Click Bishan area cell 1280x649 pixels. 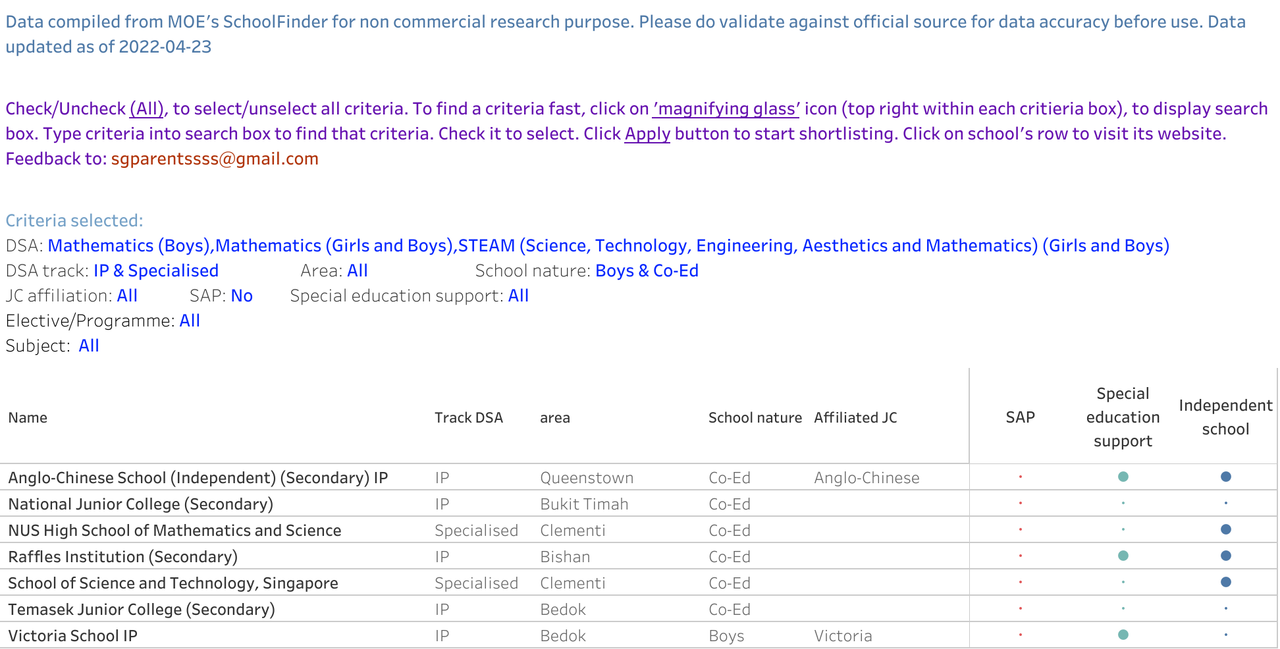565,556
